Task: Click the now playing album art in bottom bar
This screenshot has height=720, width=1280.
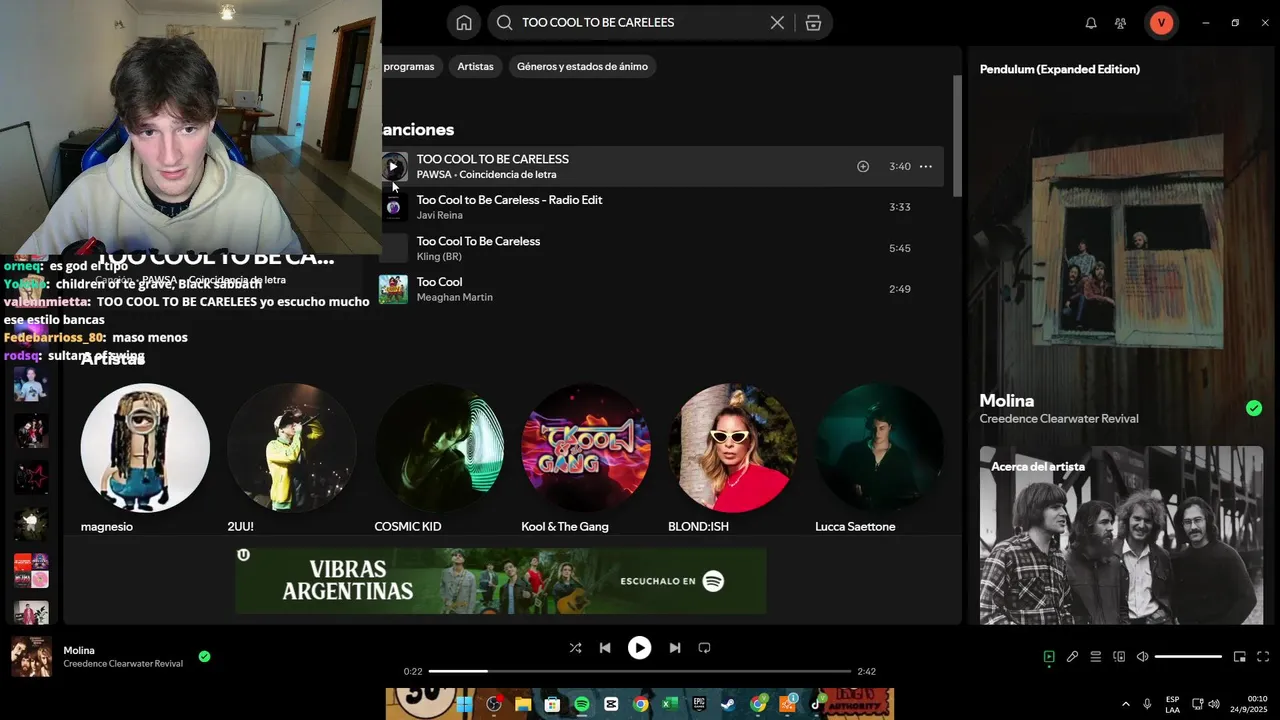Action: (x=31, y=657)
